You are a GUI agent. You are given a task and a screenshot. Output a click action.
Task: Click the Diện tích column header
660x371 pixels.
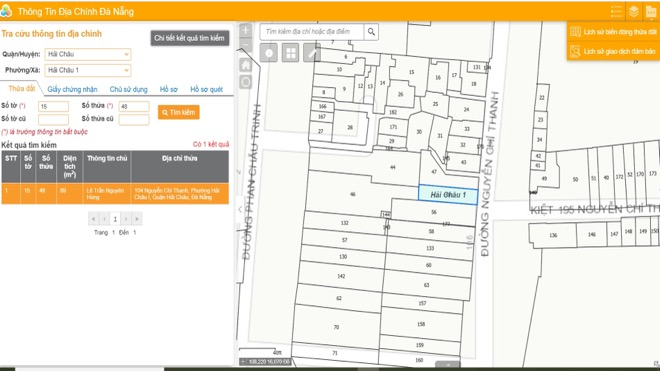pos(69,166)
